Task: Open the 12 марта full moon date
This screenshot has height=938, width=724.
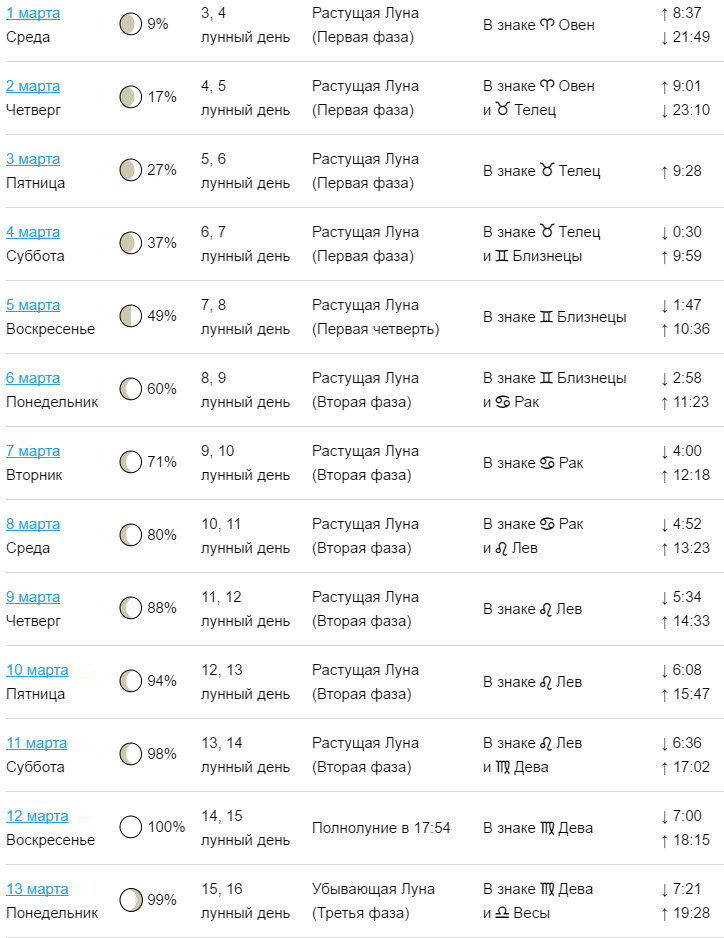Action: coord(37,816)
